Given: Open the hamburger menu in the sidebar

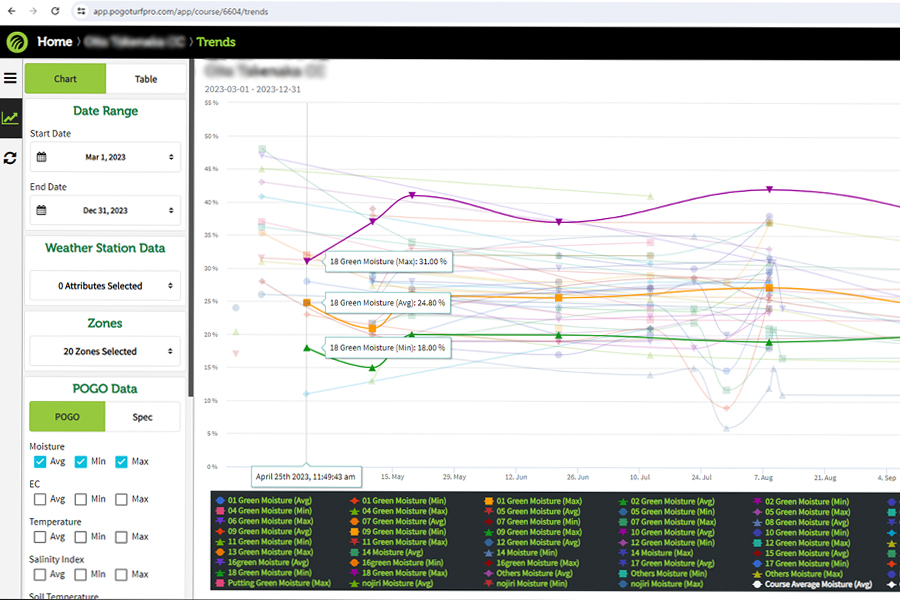Looking at the screenshot, I should [10, 78].
